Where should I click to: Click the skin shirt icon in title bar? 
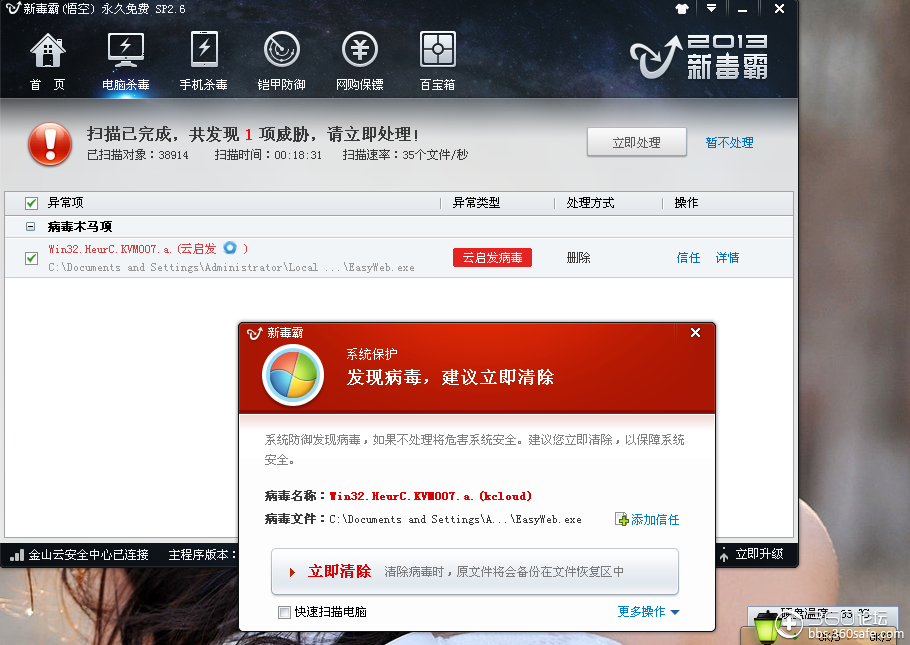pos(682,9)
